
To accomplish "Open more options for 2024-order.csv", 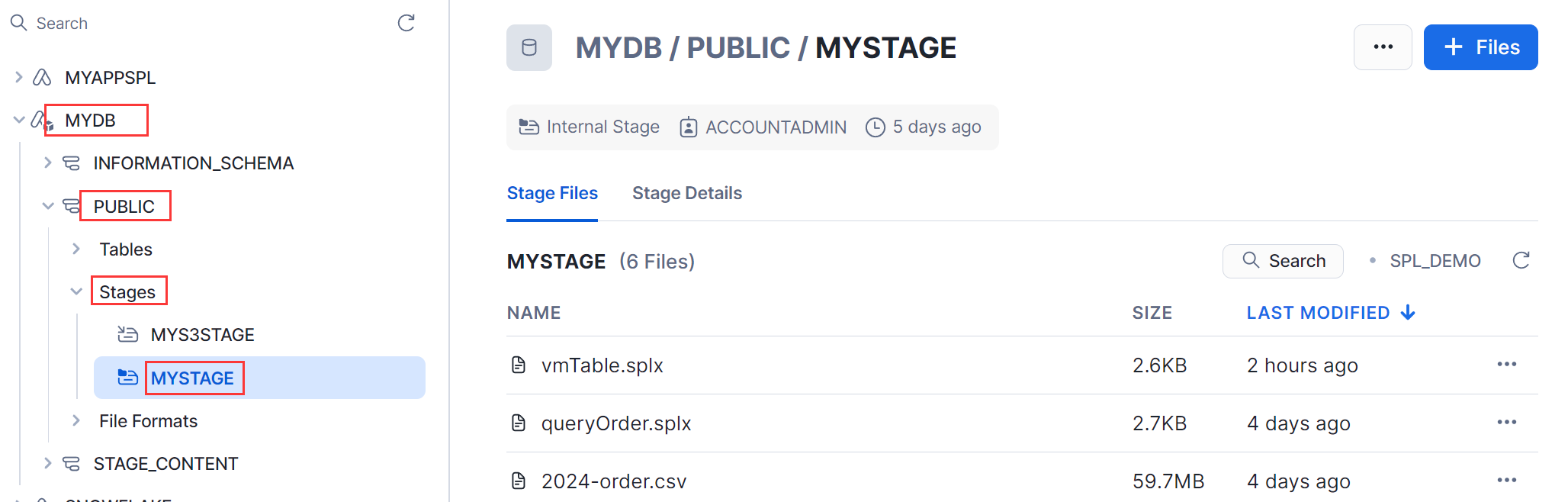I will 1506,481.
